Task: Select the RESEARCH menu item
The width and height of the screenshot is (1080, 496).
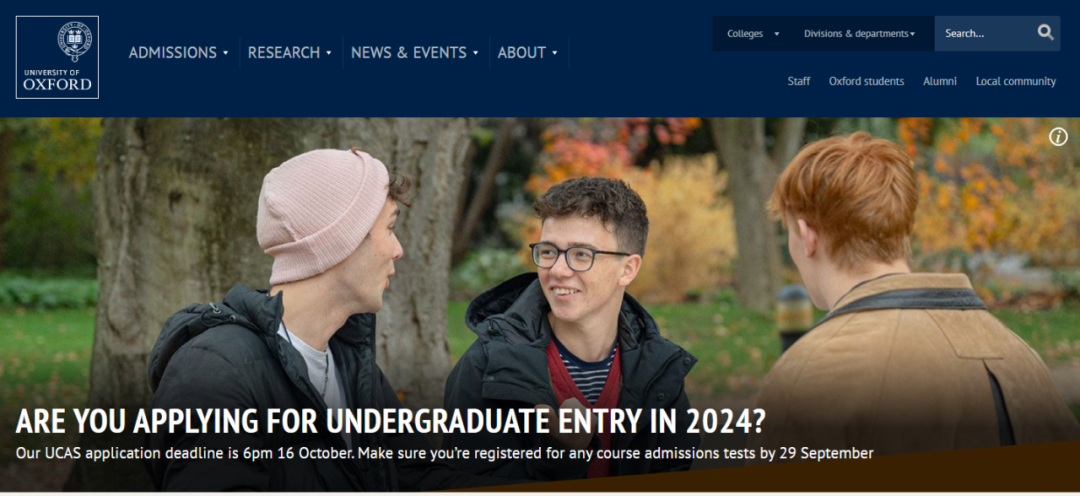Action: (284, 52)
